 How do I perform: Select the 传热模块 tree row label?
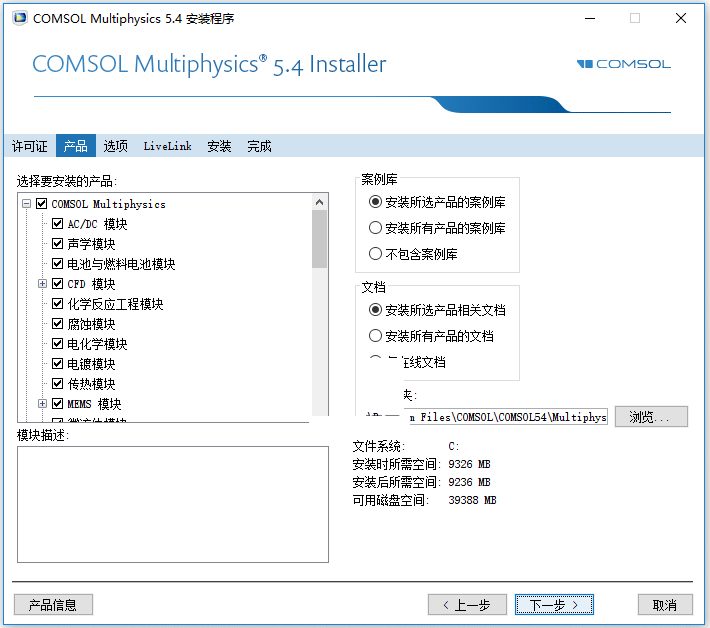pyautogui.click(x=91, y=384)
